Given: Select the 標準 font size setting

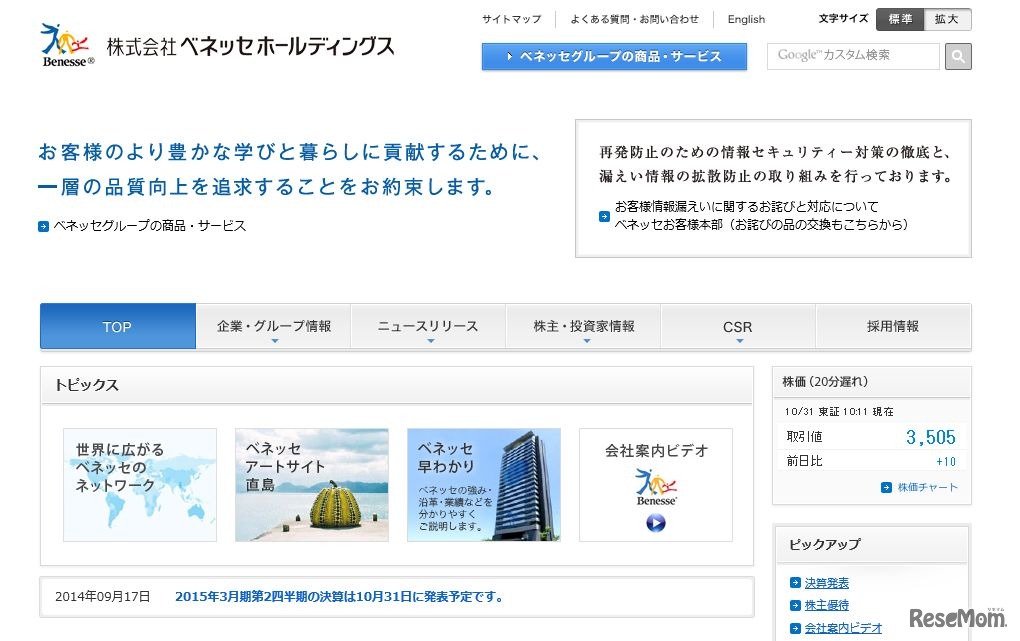Looking at the screenshot, I should 898,19.
